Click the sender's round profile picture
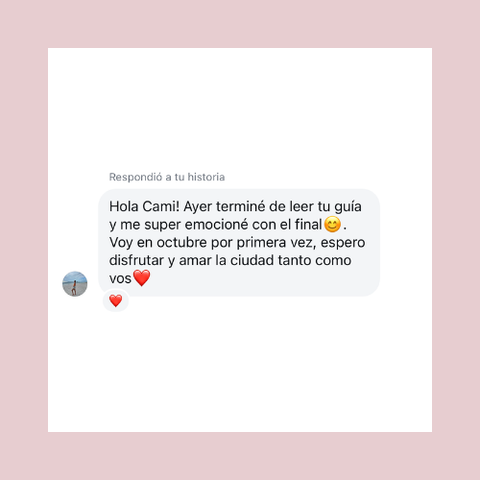This screenshot has width=480, height=480. click(x=75, y=284)
